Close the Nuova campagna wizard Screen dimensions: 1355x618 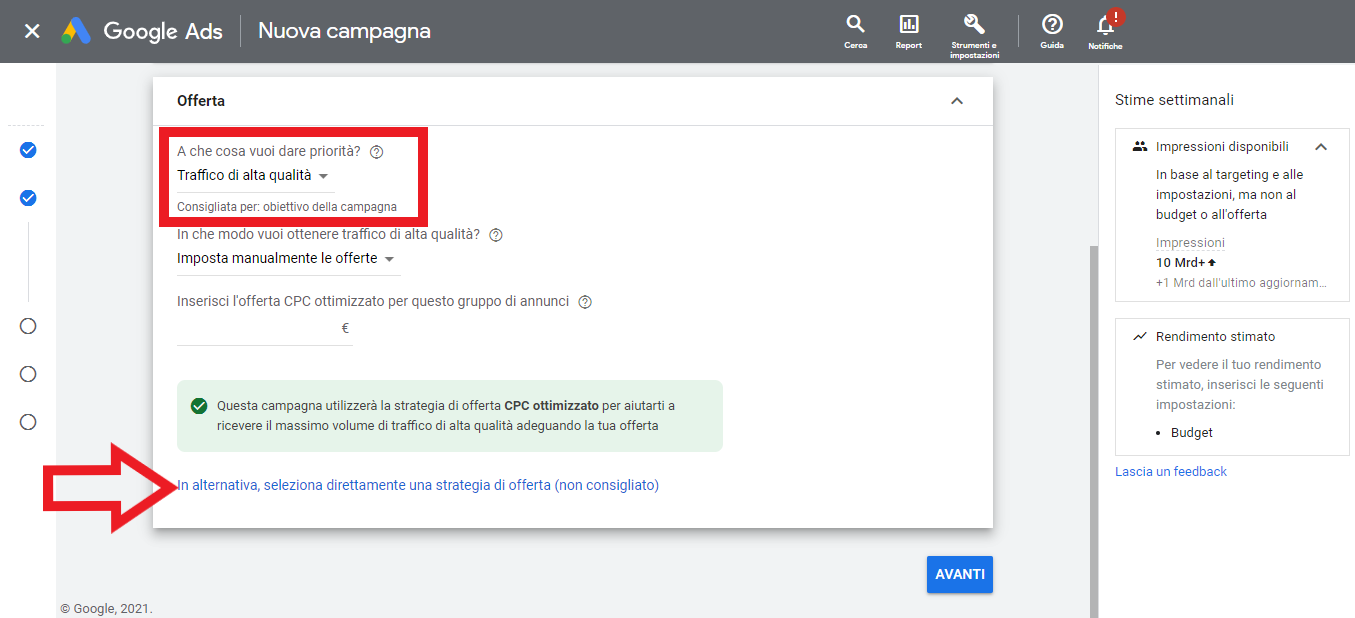32,31
